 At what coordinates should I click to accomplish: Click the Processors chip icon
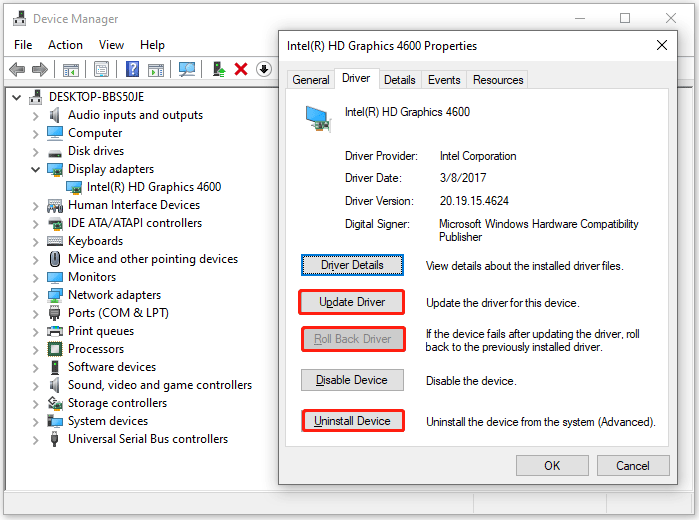click(55, 349)
